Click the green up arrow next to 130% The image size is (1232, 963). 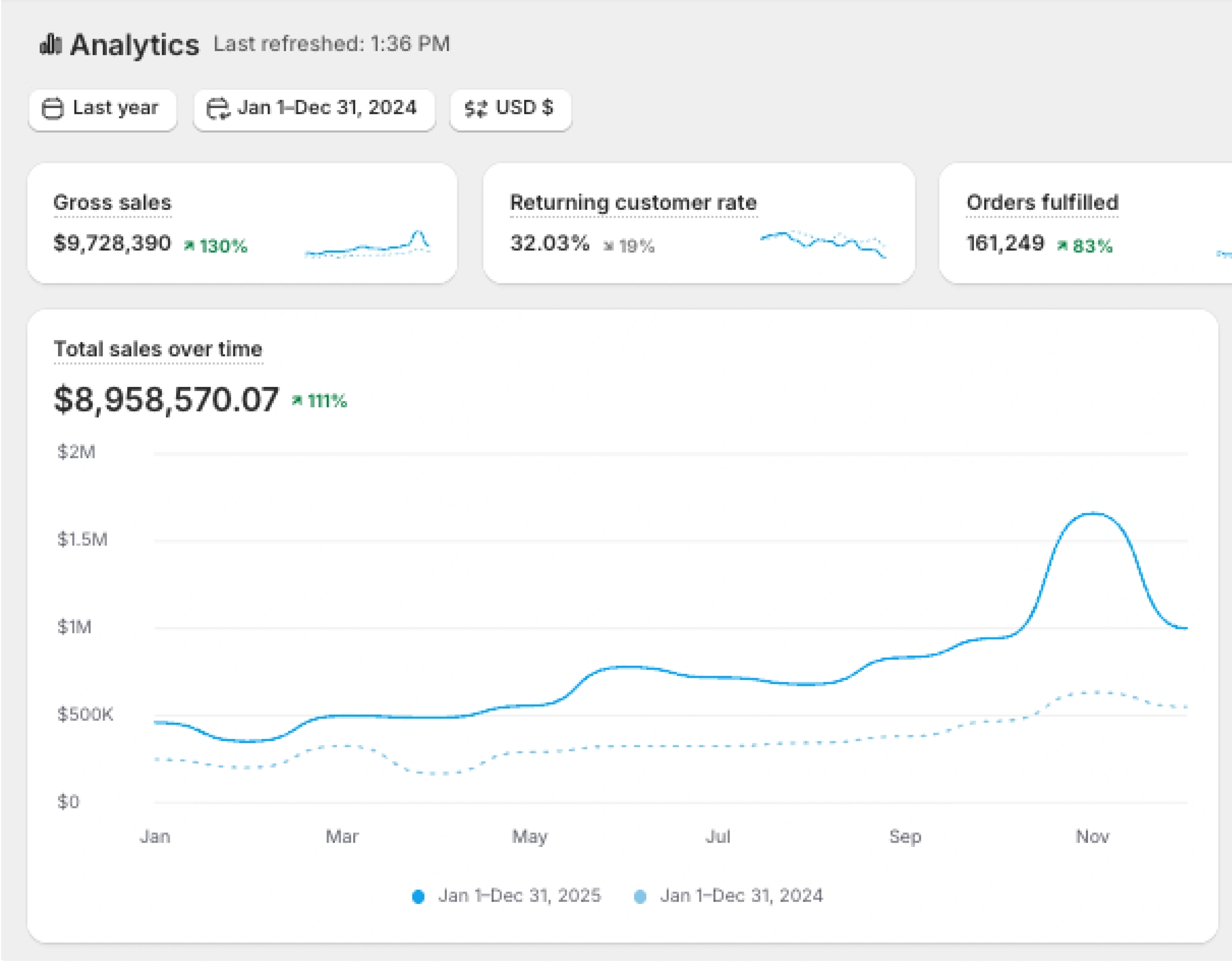click(190, 245)
